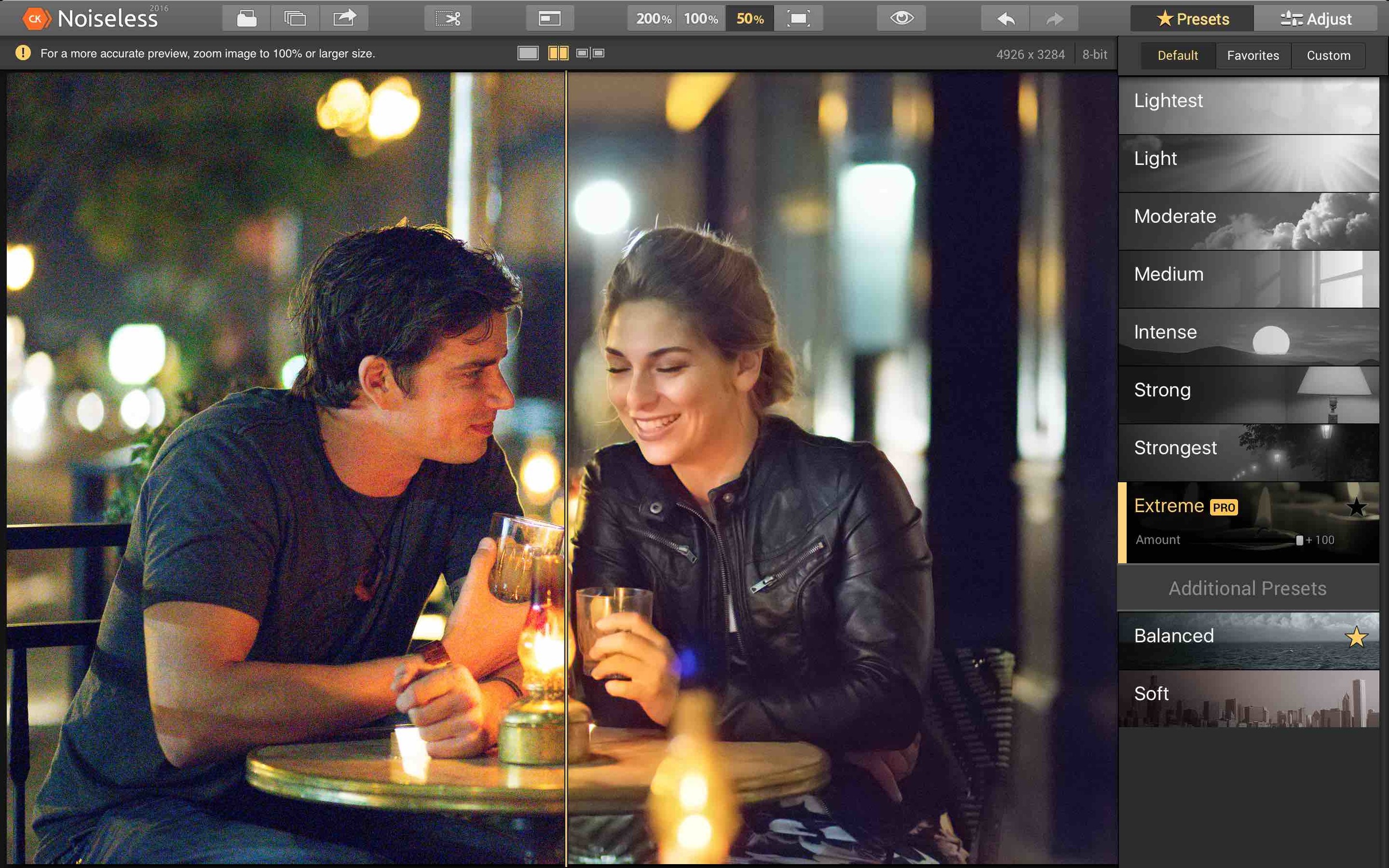The height and width of the screenshot is (868, 1389).
Task: Apply the Strongest preset
Action: tap(1248, 453)
